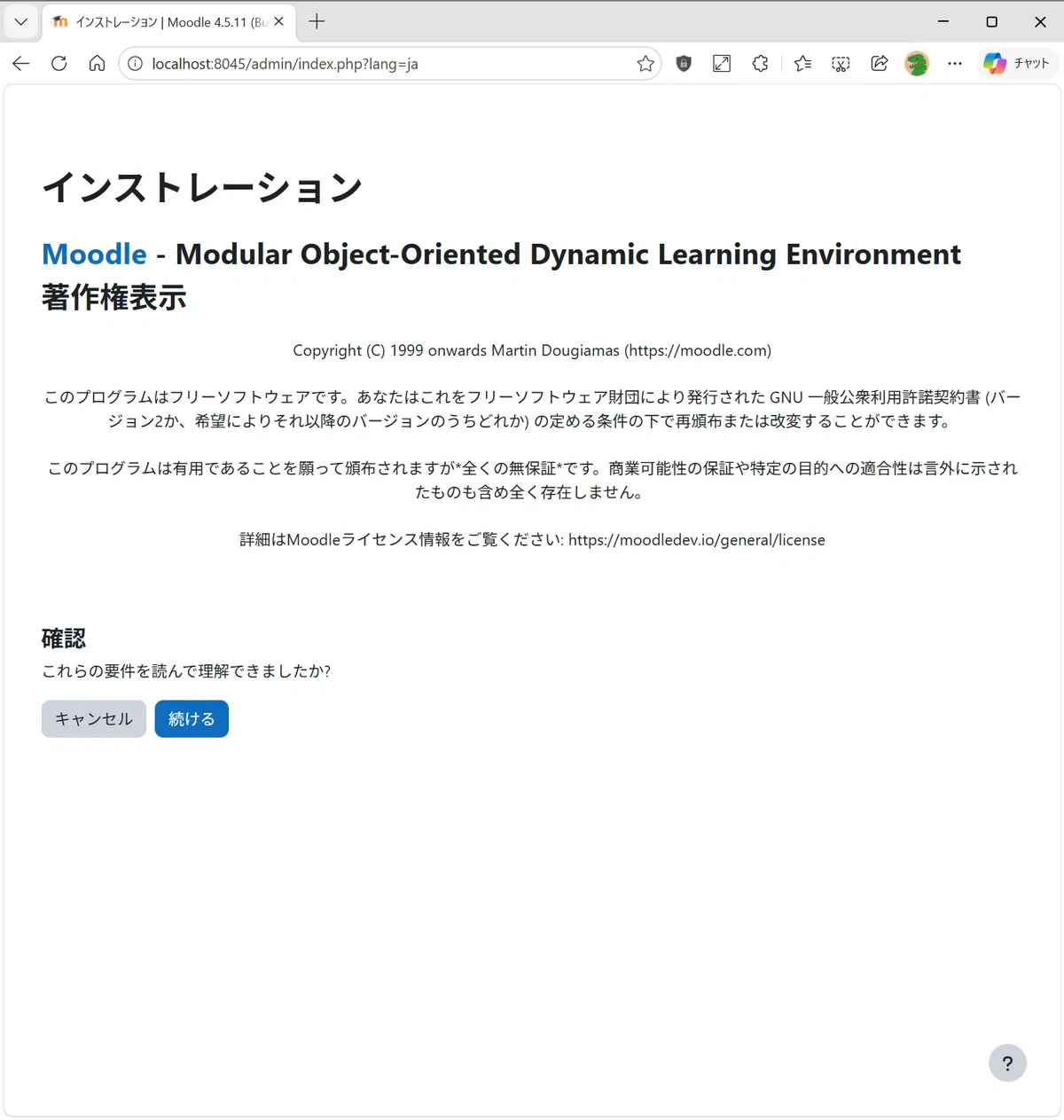Start a web capture screenshot

pos(841,63)
